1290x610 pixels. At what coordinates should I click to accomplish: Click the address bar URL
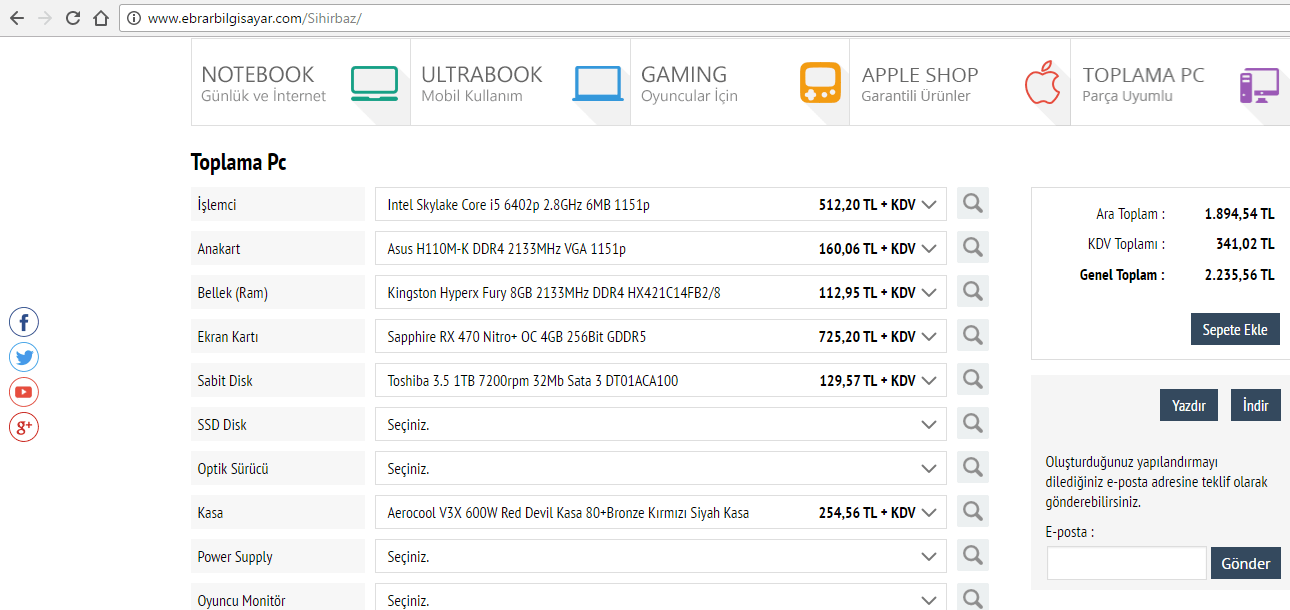254,18
